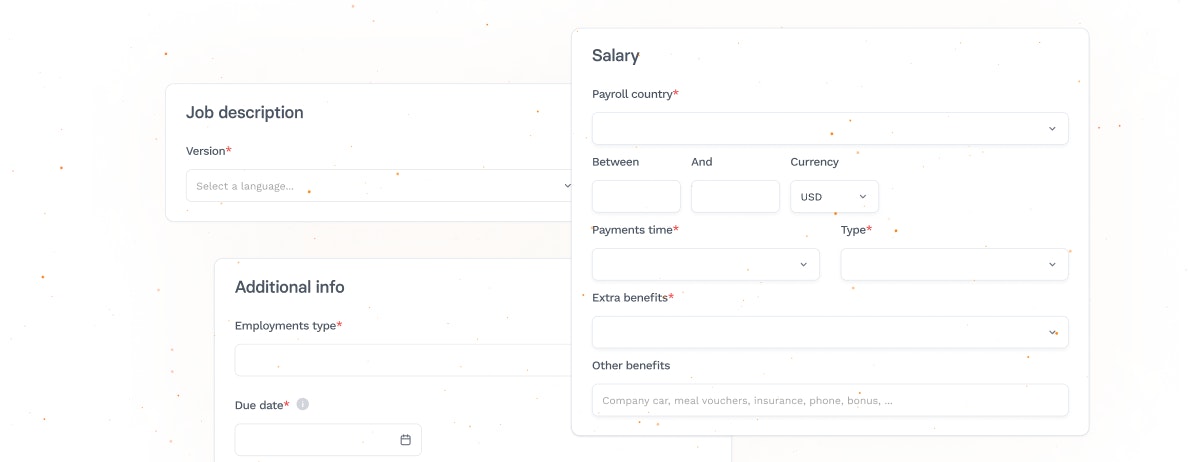Expand the Extra benefits dropdown

[x=830, y=332]
